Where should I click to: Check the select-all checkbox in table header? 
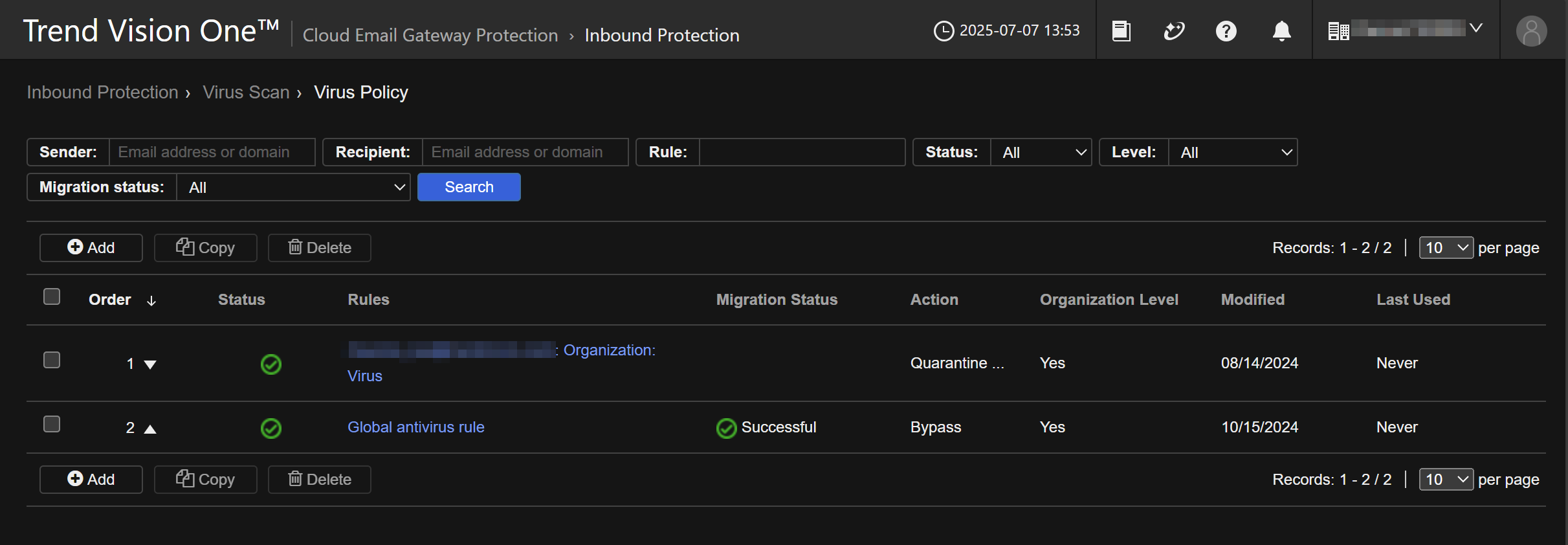[52, 296]
